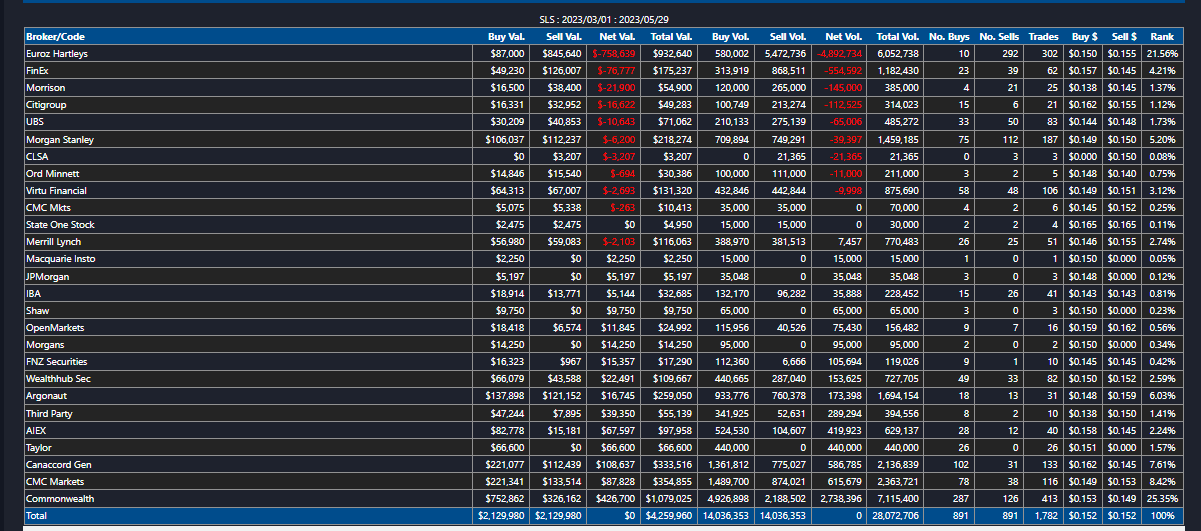The image size is (1201, 531).
Task: Select the Net Vol. column header
Action: [x=845, y=36]
